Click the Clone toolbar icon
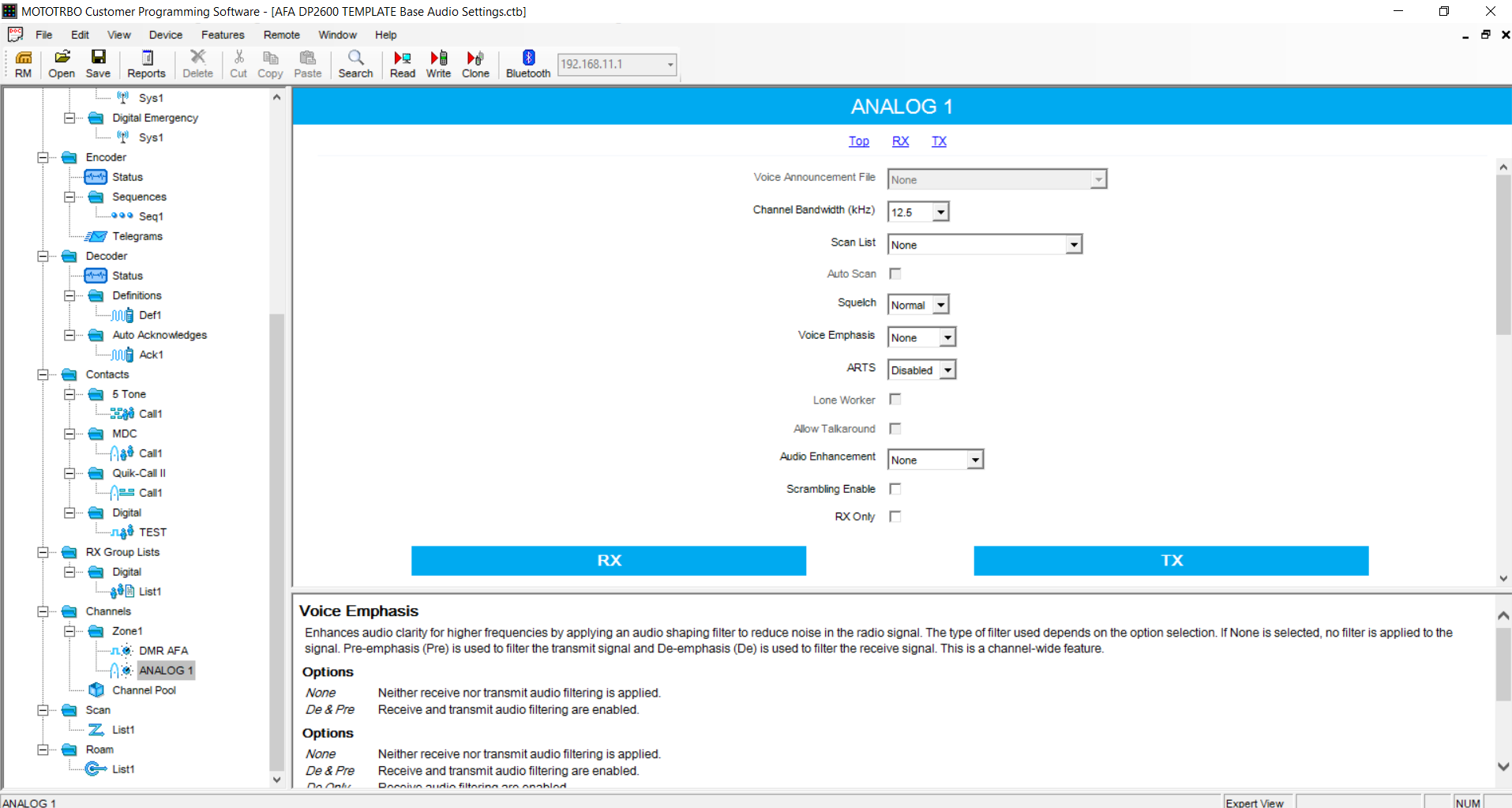The image size is (1512, 808). coord(475,63)
